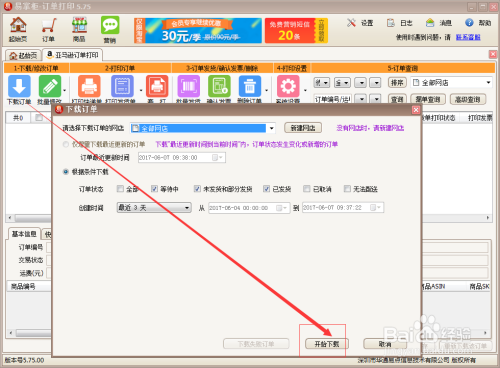
Task: Click the 高级查询 button
Action: (468, 99)
